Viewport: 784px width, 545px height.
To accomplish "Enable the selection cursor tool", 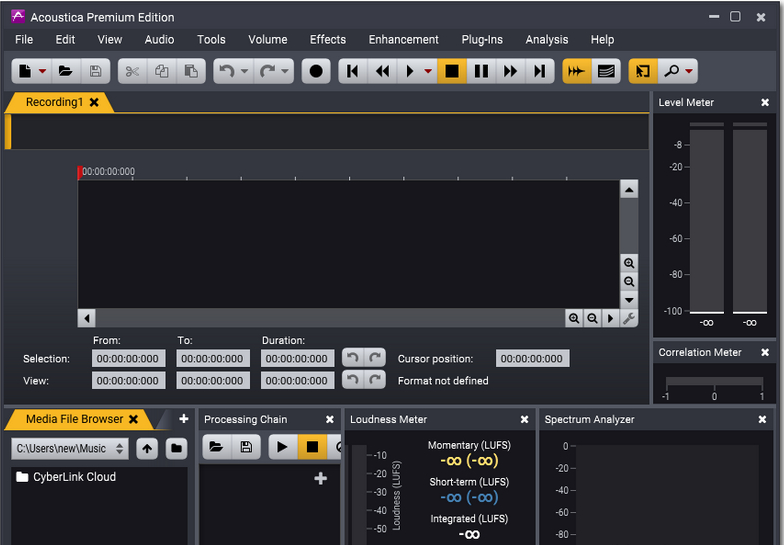I will 642,72.
